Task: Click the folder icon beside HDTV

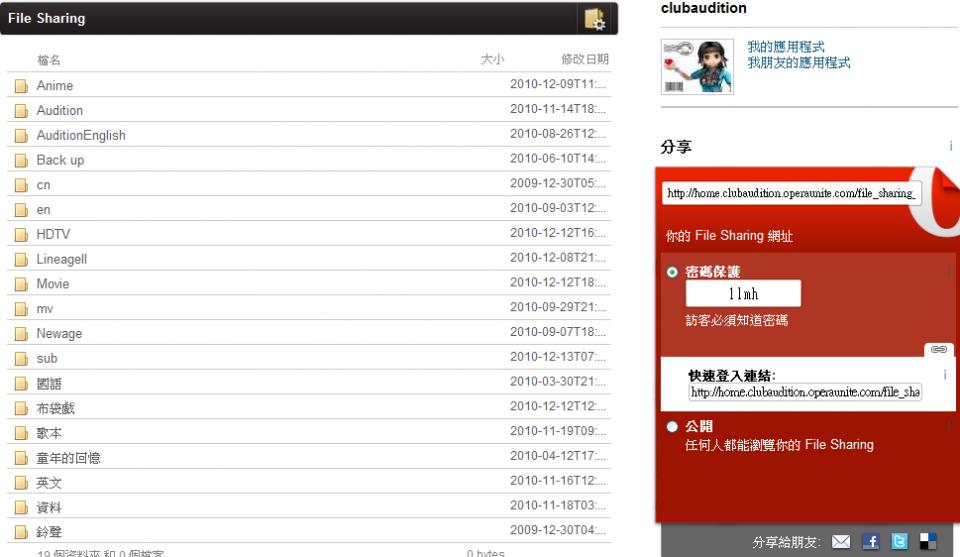Action: [21, 234]
